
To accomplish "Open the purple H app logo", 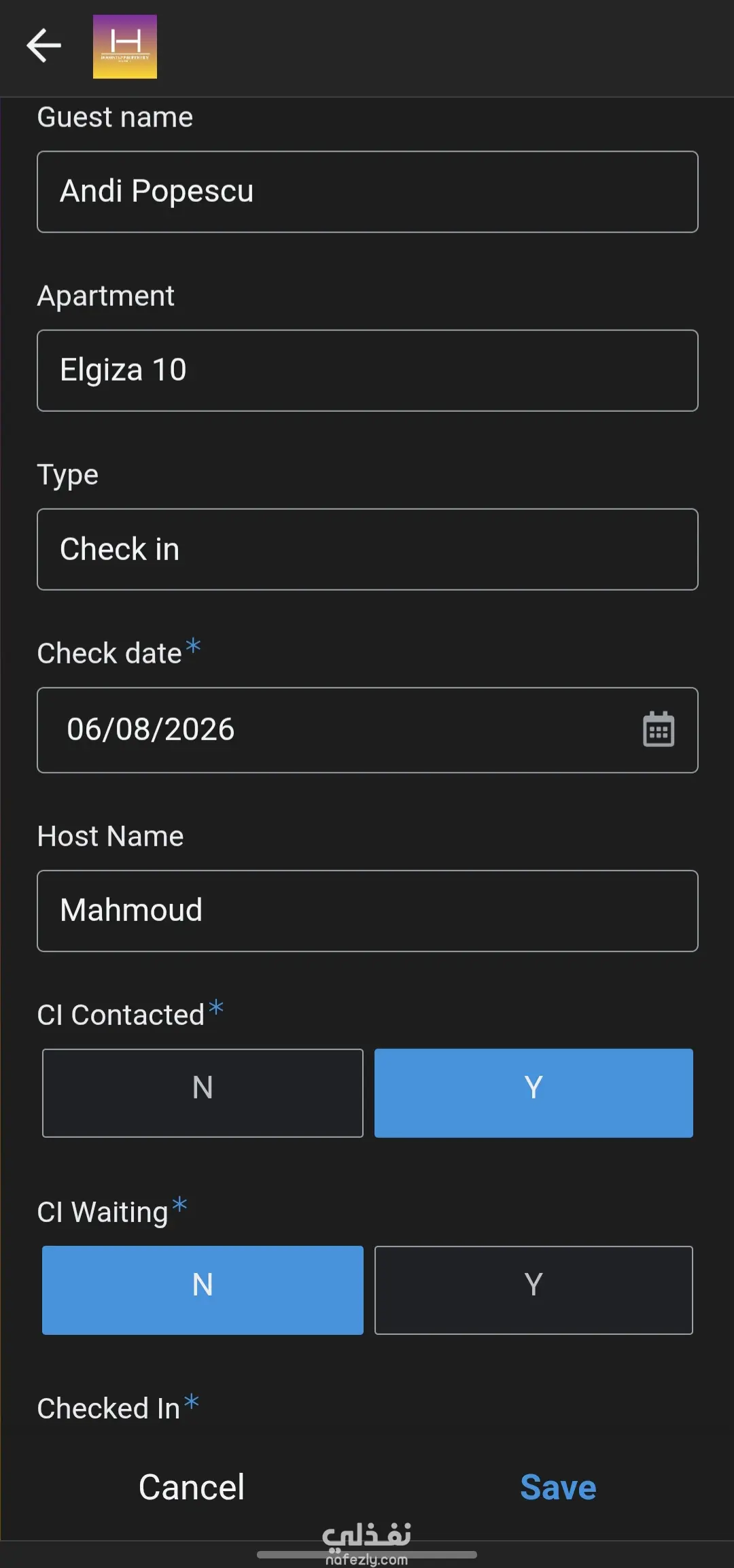I will [x=125, y=46].
